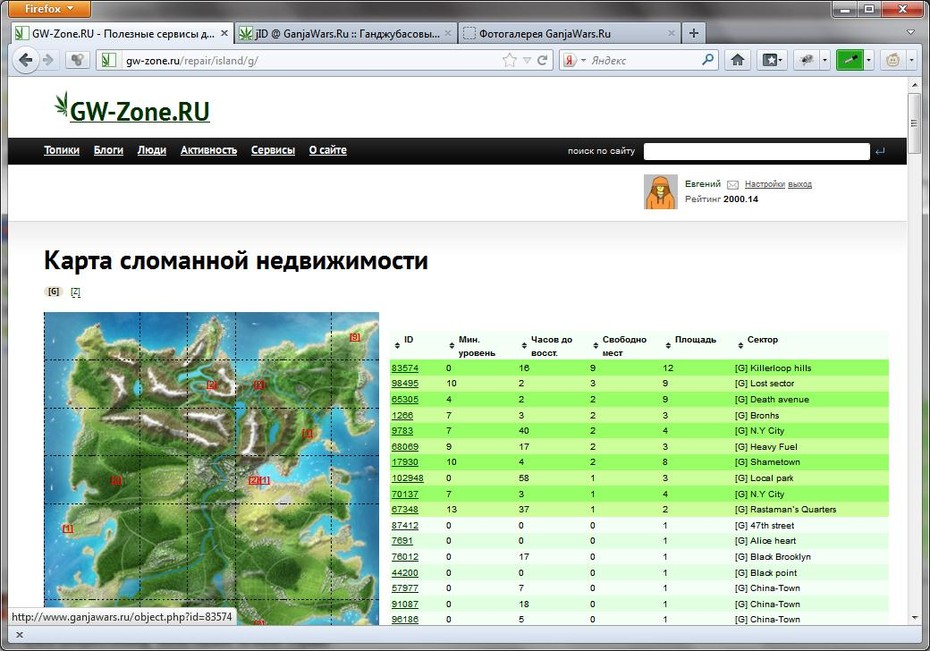Open the mail envelope icon beside Евгений
The height and width of the screenshot is (651, 930).
pyautogui.click(x=732, y=184)
